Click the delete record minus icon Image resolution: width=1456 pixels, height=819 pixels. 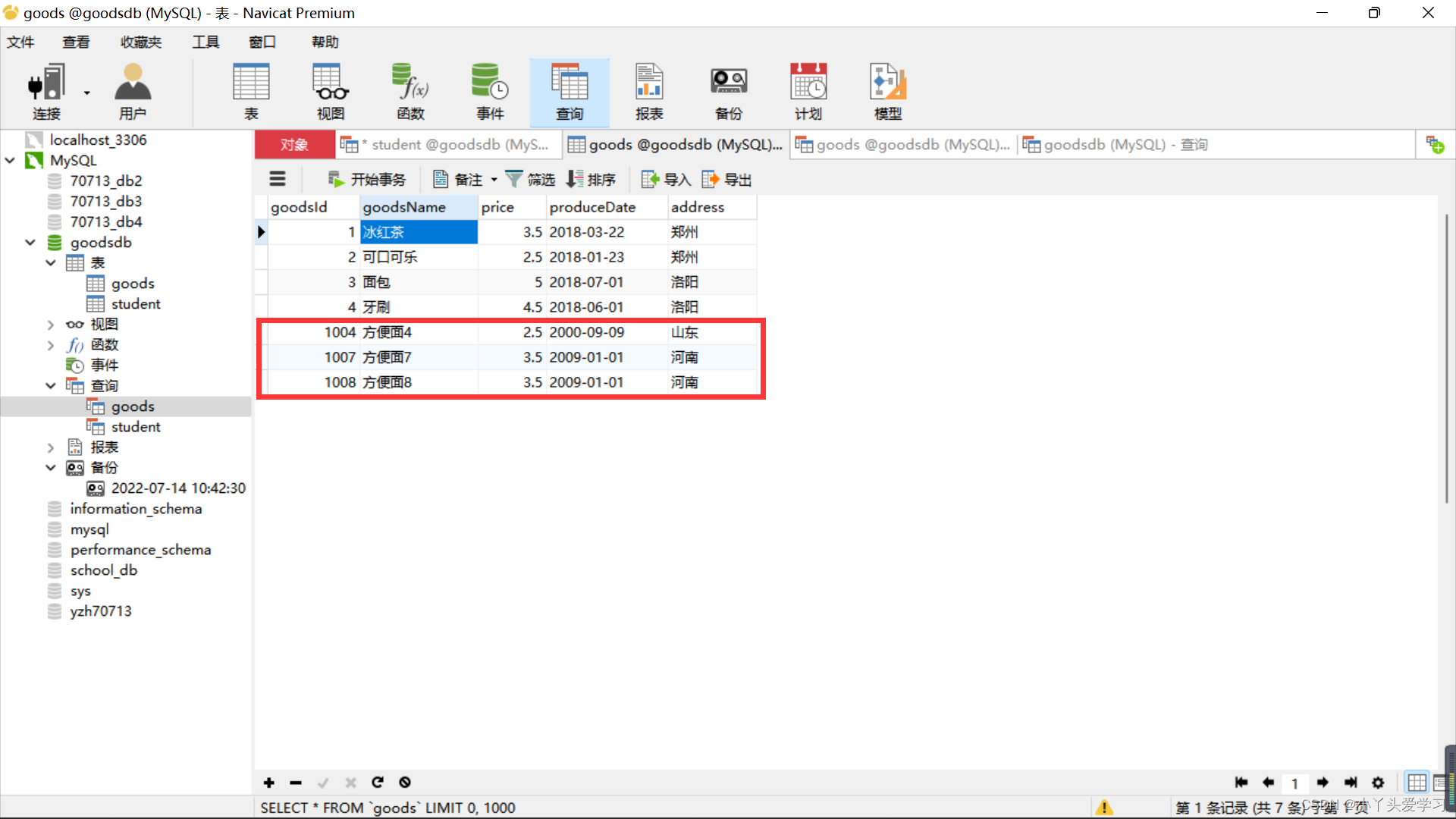click(x=296, y=783)
